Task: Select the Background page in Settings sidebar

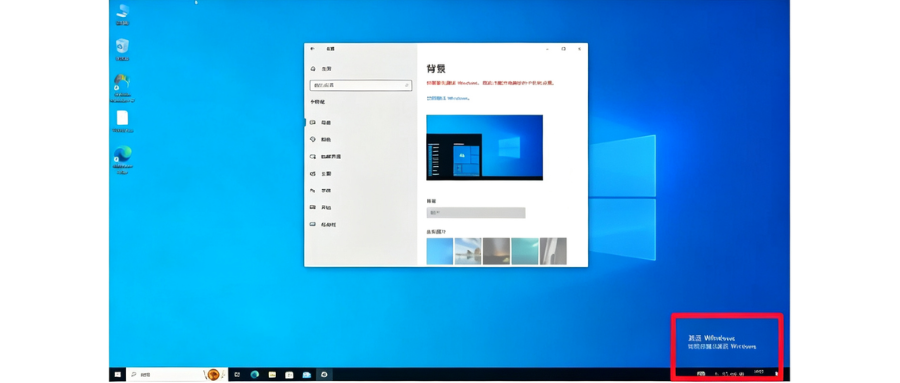Action: (x=321, y=122)
